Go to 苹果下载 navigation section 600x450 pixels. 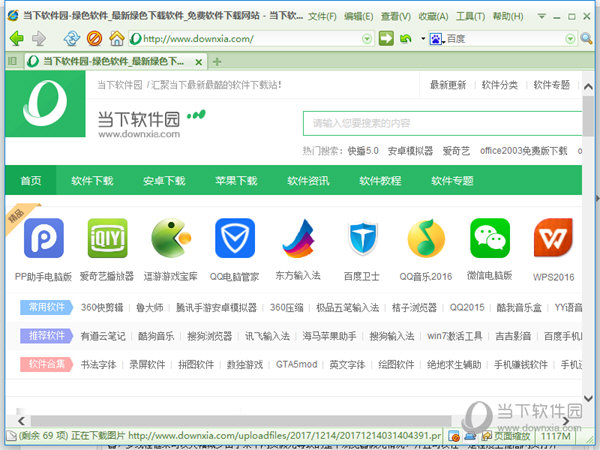236,180
